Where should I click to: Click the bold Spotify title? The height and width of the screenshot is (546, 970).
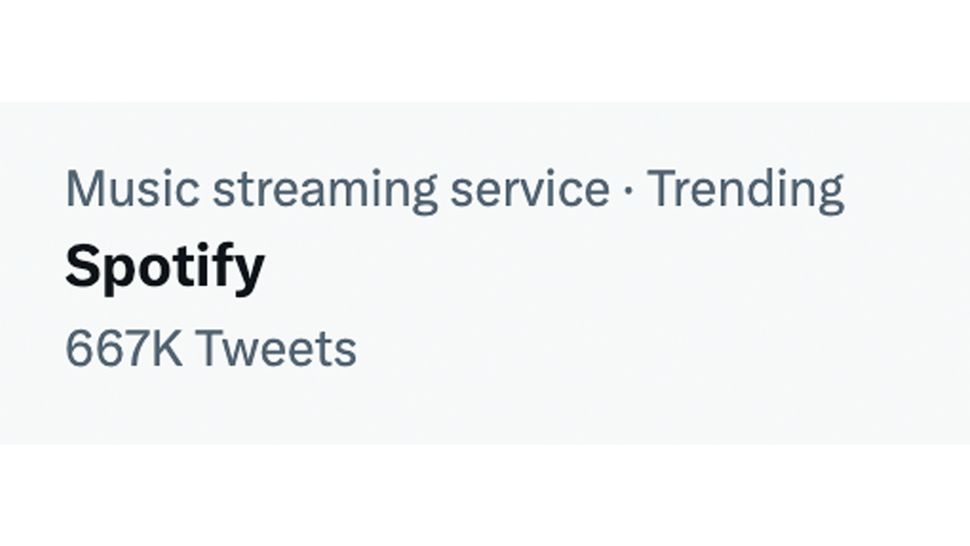click(165, 268)
